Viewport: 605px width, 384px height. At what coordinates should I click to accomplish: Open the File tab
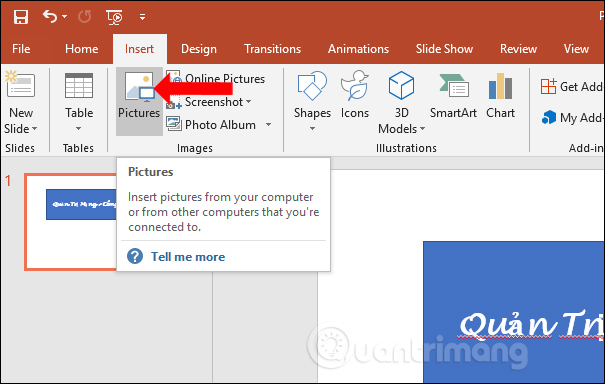[x=21, y=49]
